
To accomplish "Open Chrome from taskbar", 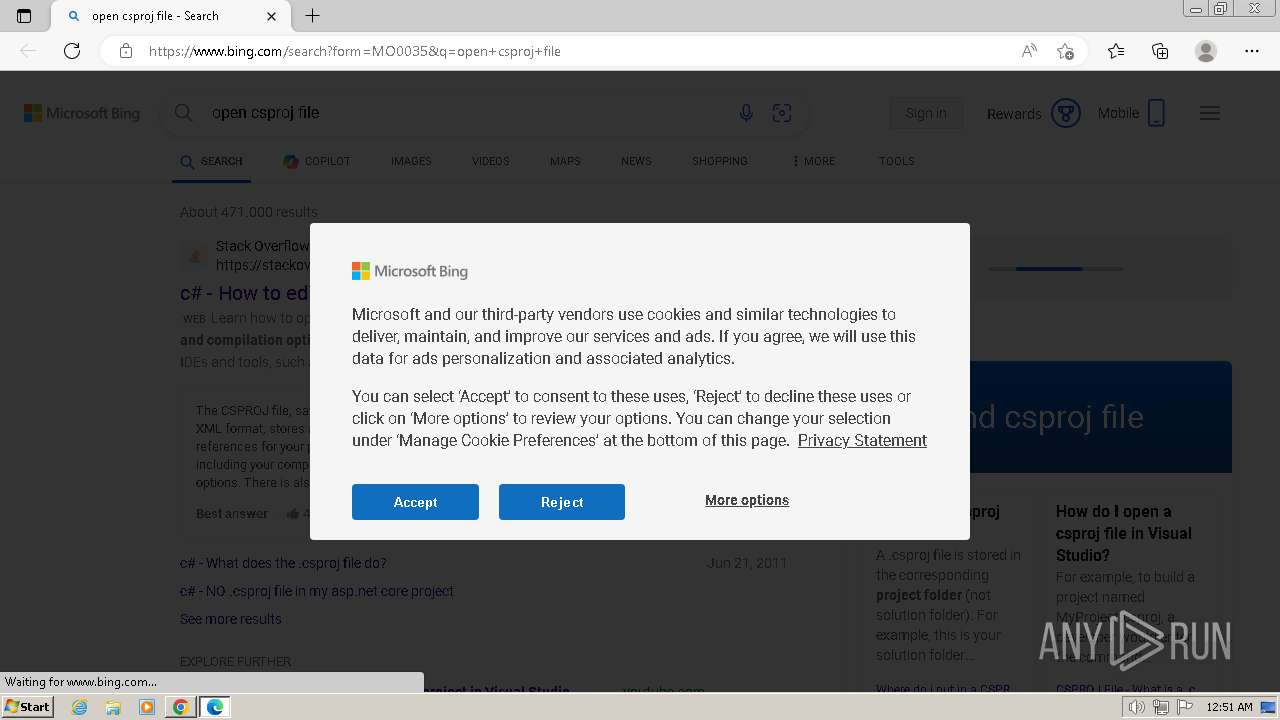I will point(180,707).
